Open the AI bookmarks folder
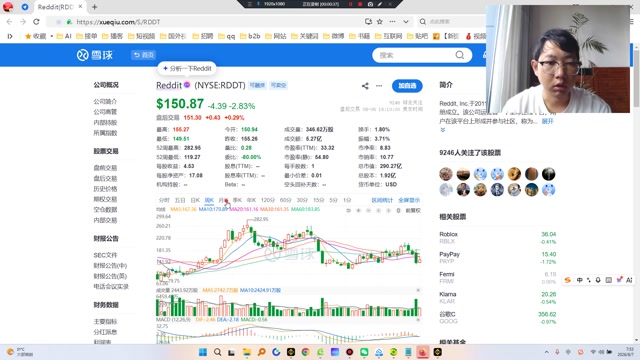Image resolution: width=640 pixels, height=360 pixels. (x=64, y=36)
